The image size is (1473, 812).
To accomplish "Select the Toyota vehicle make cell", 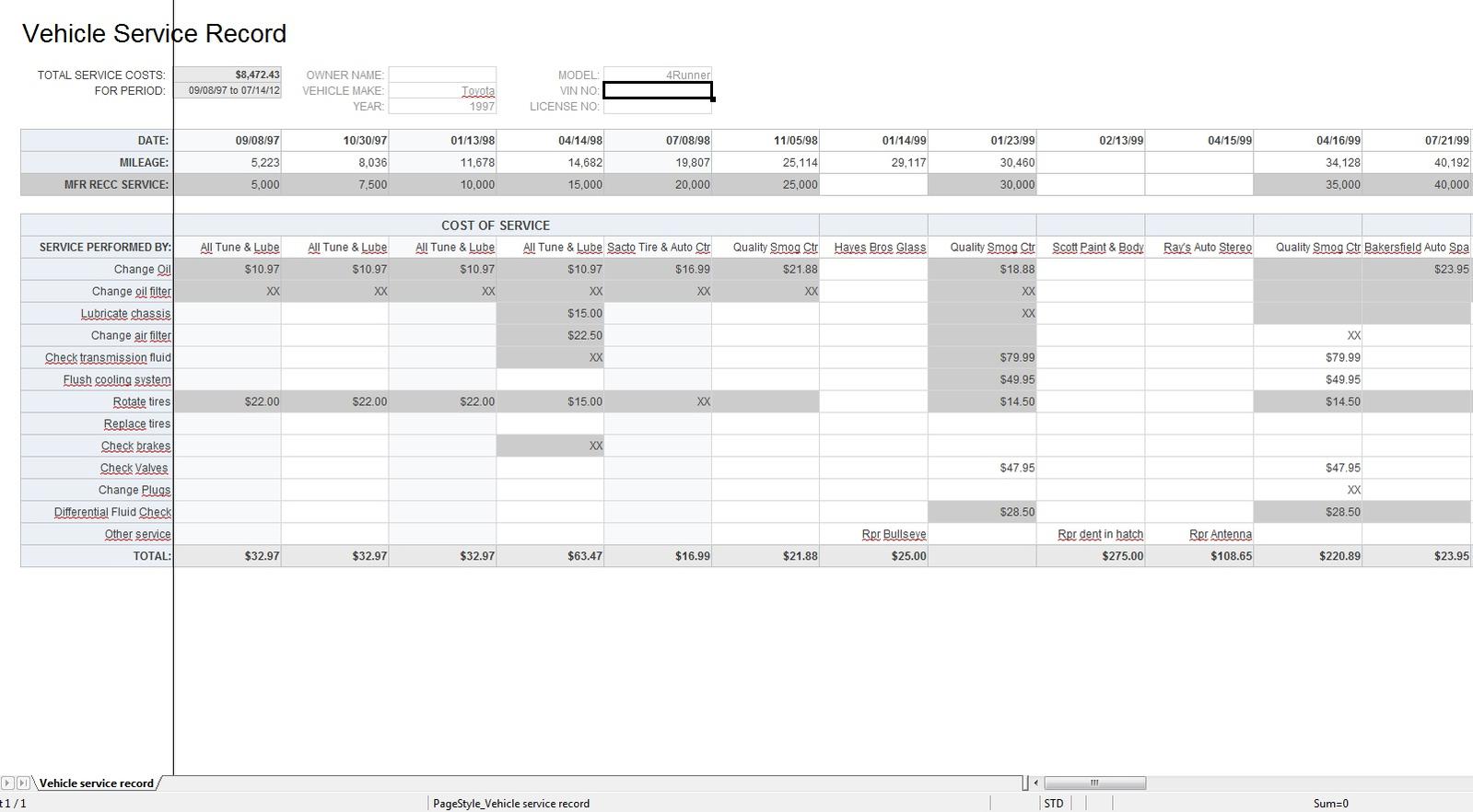I will coord(442,90).
